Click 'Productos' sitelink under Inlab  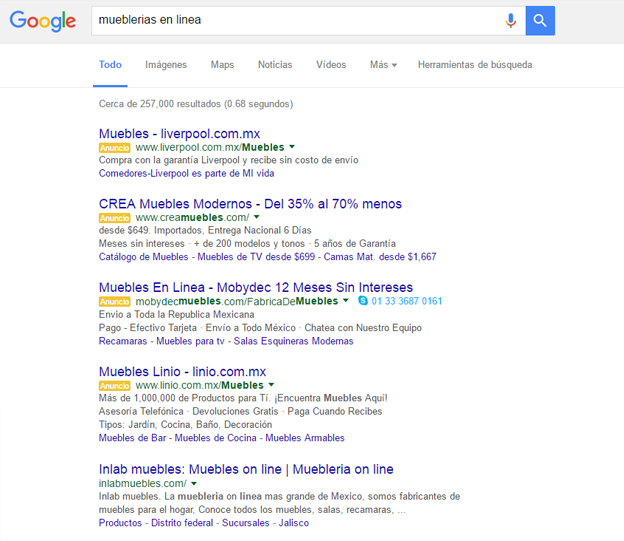tap(120, 523)
